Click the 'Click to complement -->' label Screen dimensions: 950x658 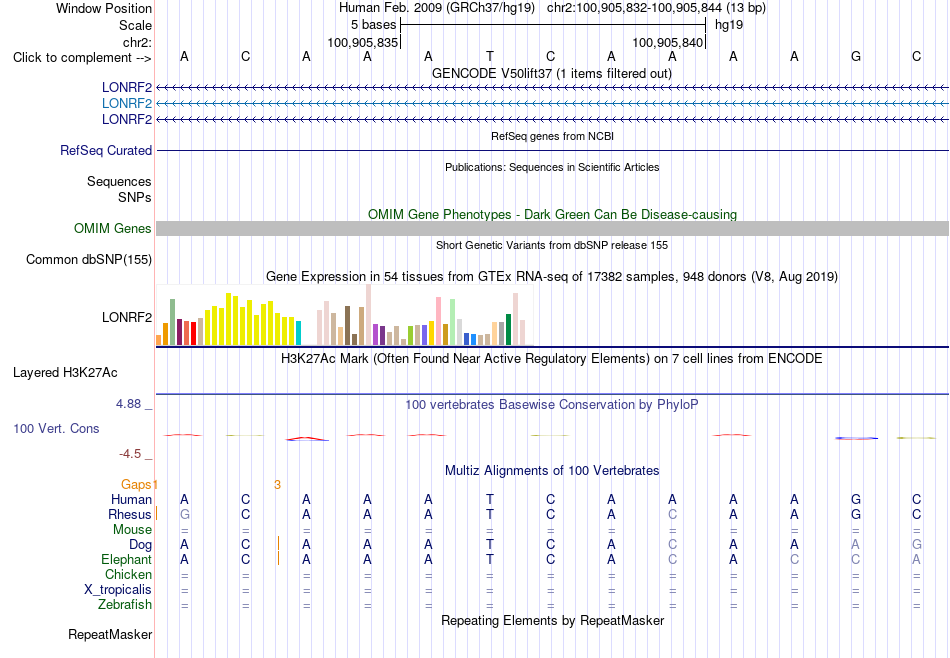pyautogui.click(x=82, y=58)
